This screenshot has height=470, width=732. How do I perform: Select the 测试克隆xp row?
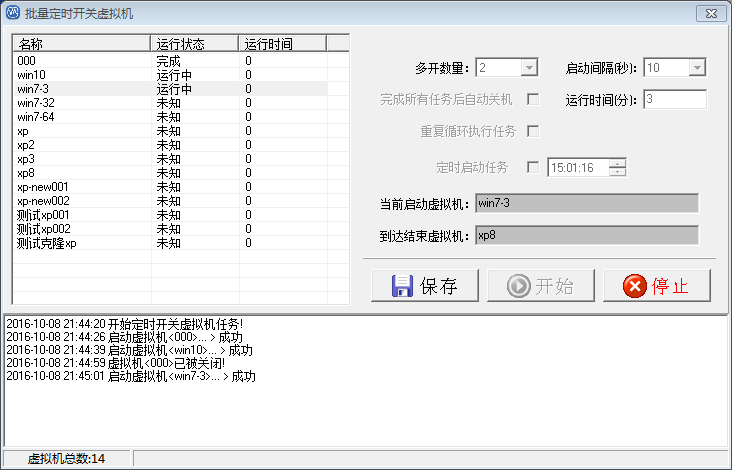170,243
